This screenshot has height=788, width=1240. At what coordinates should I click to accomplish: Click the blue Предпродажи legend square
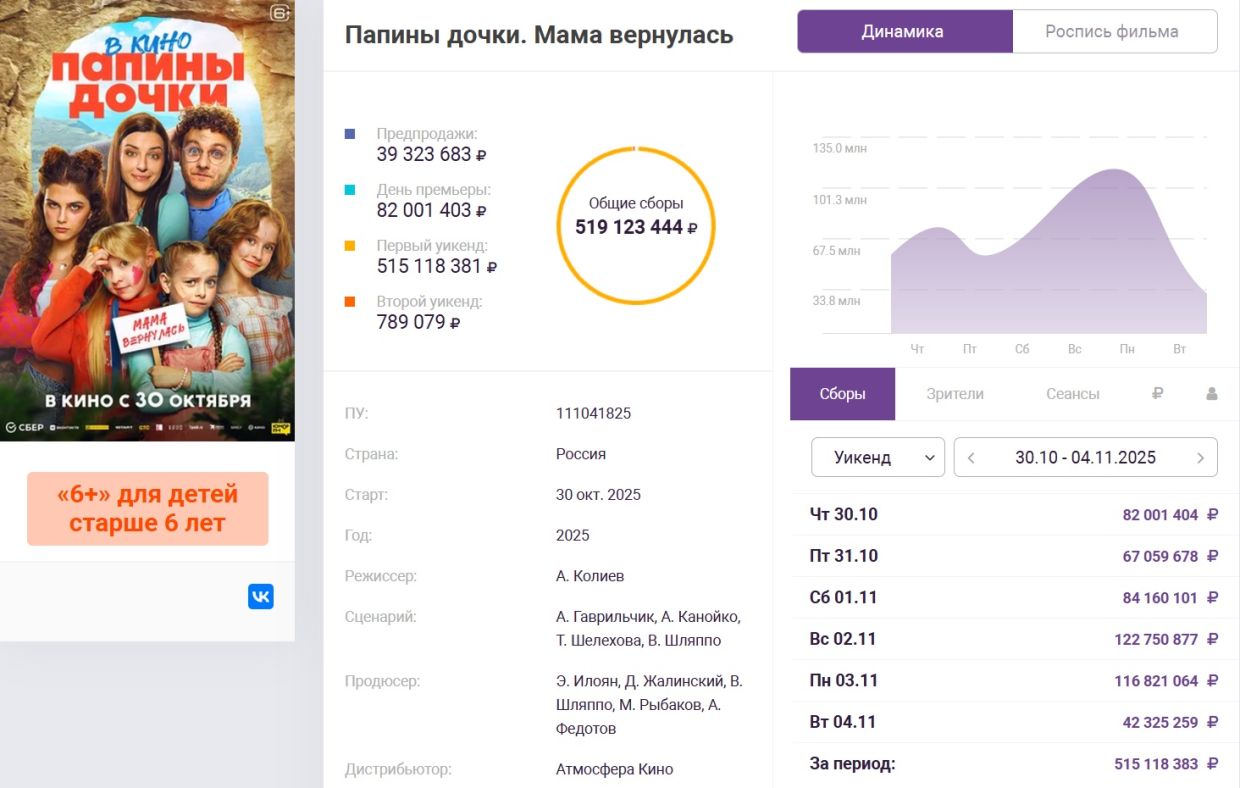pos(350,134)
